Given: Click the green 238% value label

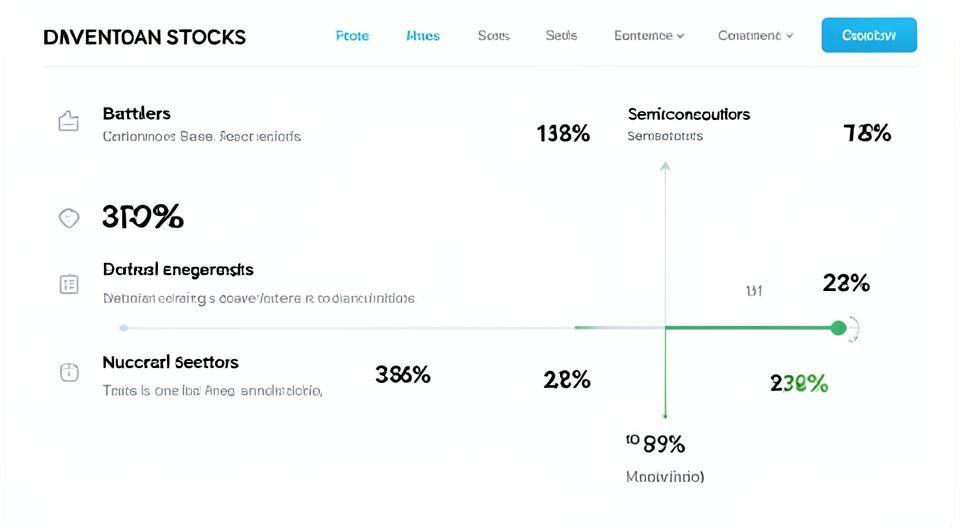Looking at the screenshot, I should point(799,383).
